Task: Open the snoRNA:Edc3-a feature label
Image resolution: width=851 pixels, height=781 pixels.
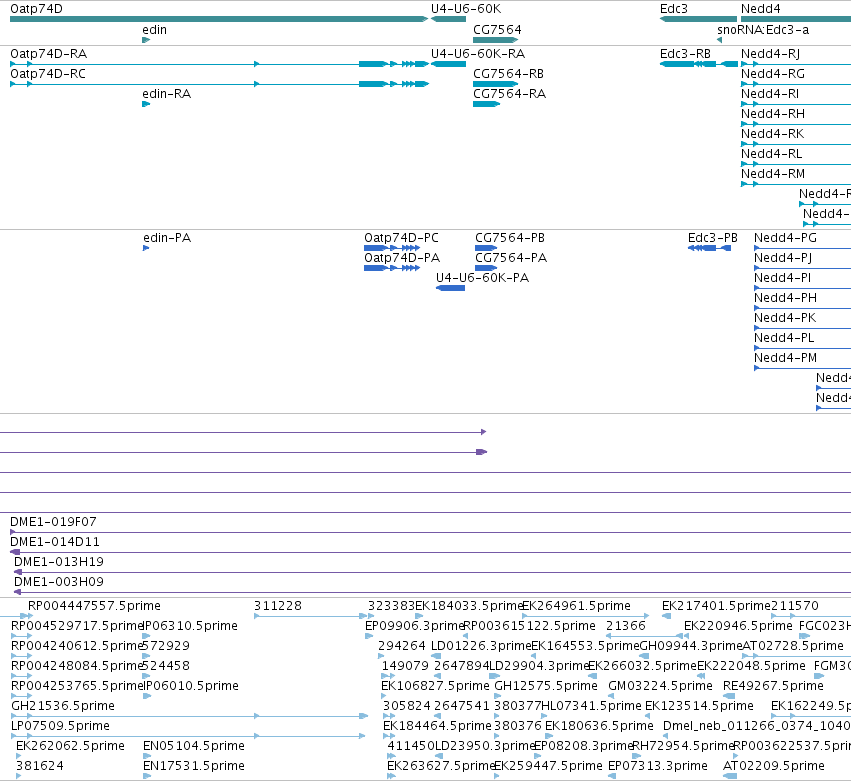Action: coord(763,30)
